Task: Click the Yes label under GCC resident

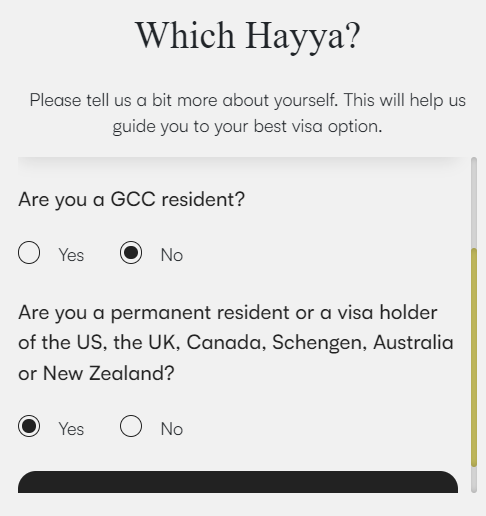Action: (71, 255)
